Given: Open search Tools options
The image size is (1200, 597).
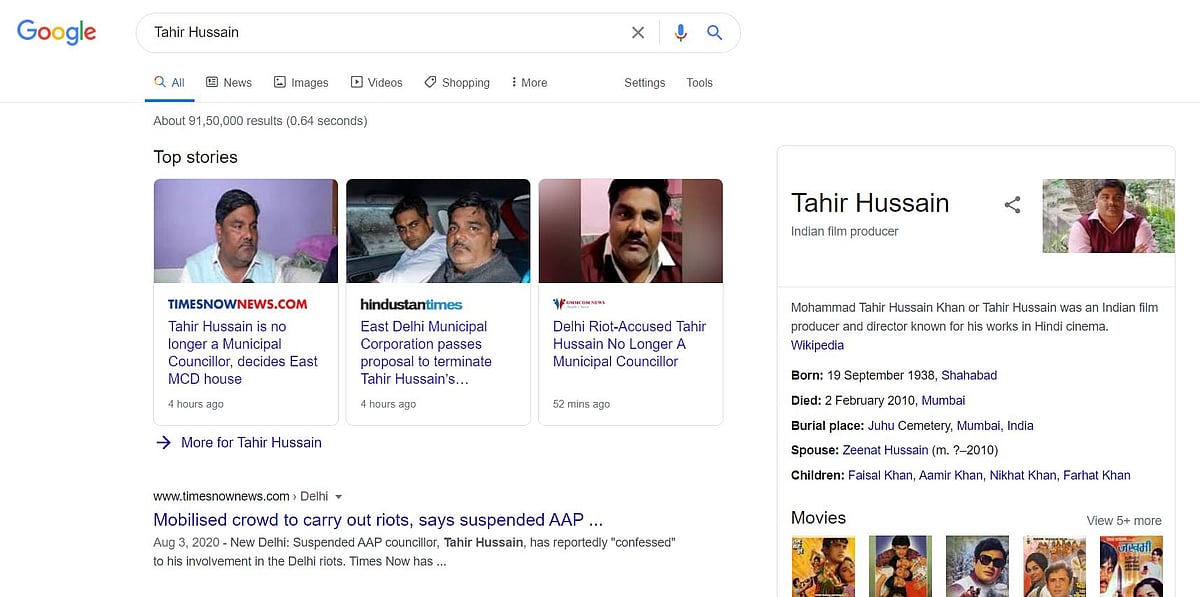Looking at the screenshot, I should click(x=699, y=83).
